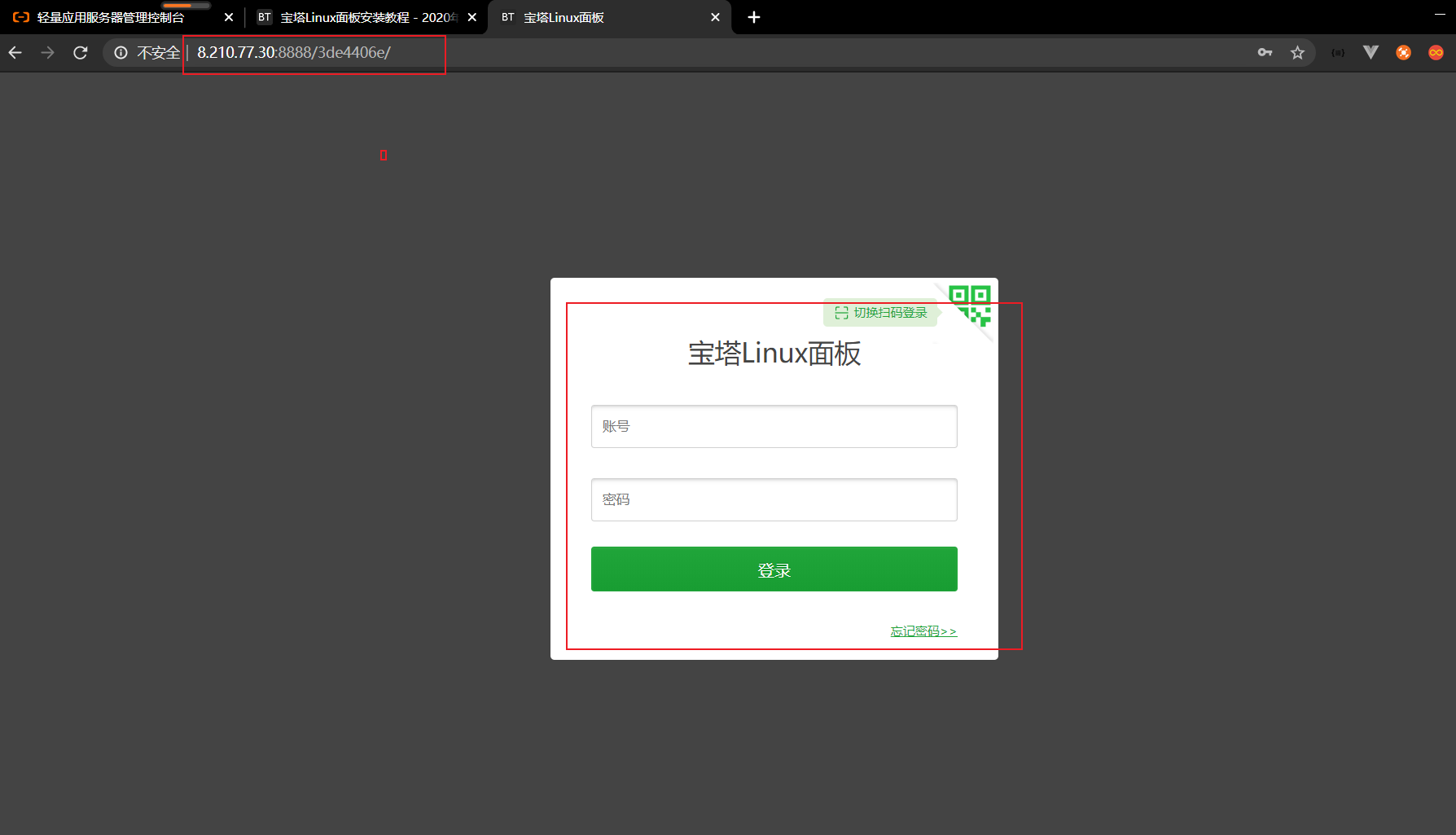Minimize the browser window
The image size is (1456, 835).
pyautogui.click(x=1440, y=15)
